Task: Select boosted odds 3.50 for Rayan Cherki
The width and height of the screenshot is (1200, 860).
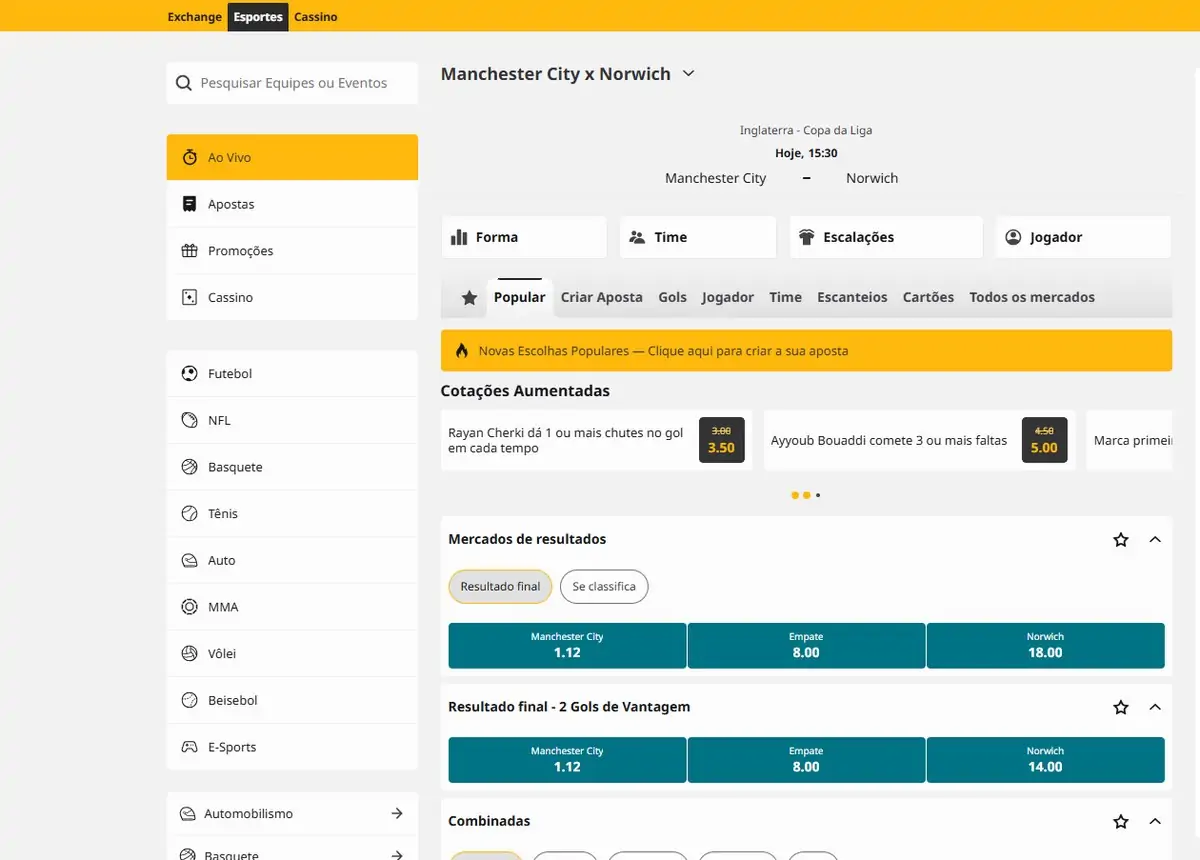Action: point(721,440)
